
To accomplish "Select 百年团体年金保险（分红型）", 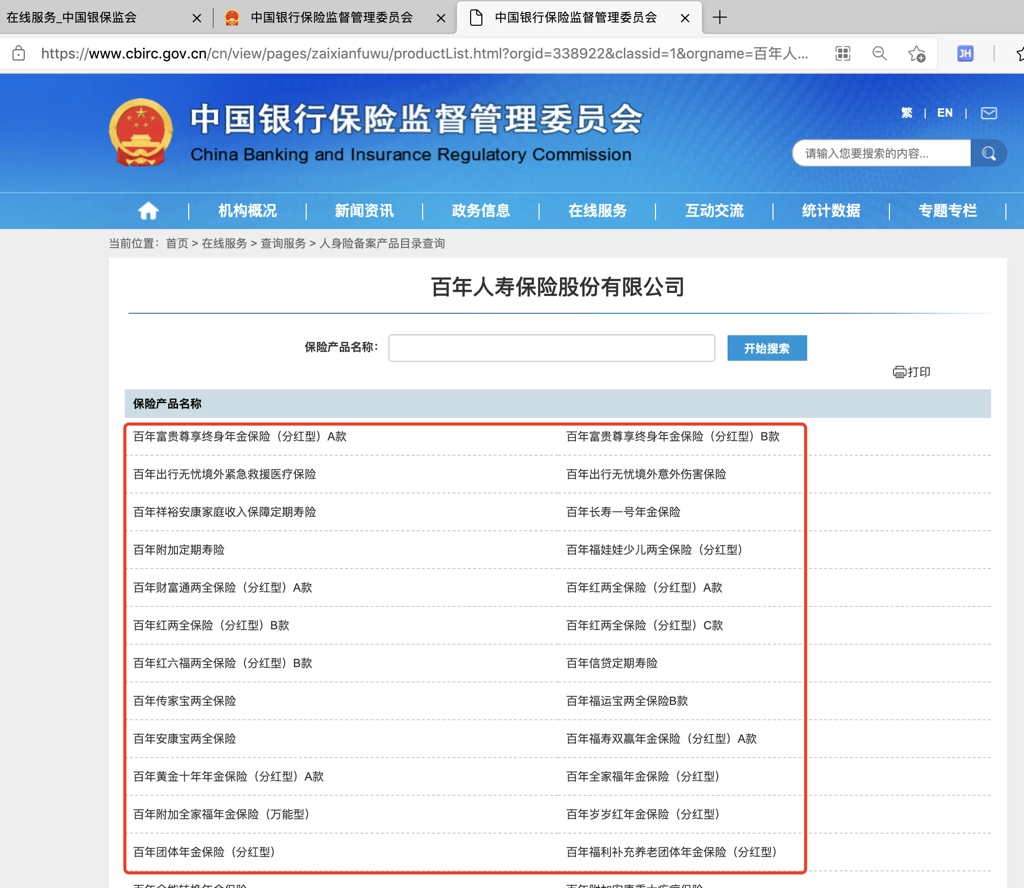I will (x=206, y=853).
